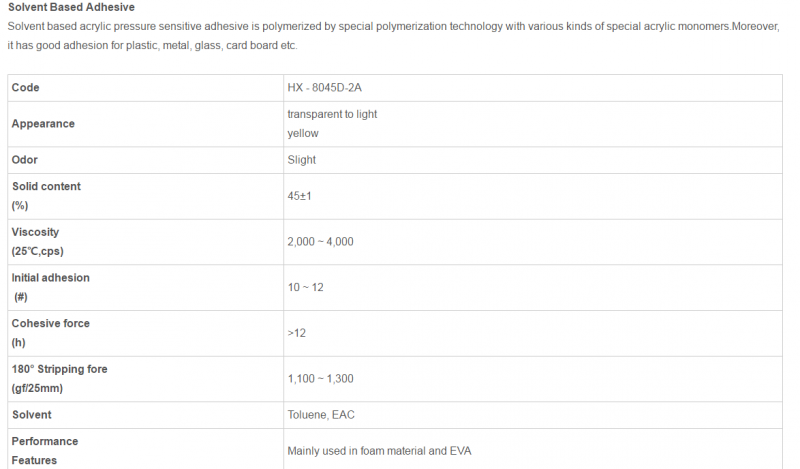Image resolution: width=800 pixels, height=469 pixels.
Task: Click the Appearance row label
Action: [x=43, y=124]
